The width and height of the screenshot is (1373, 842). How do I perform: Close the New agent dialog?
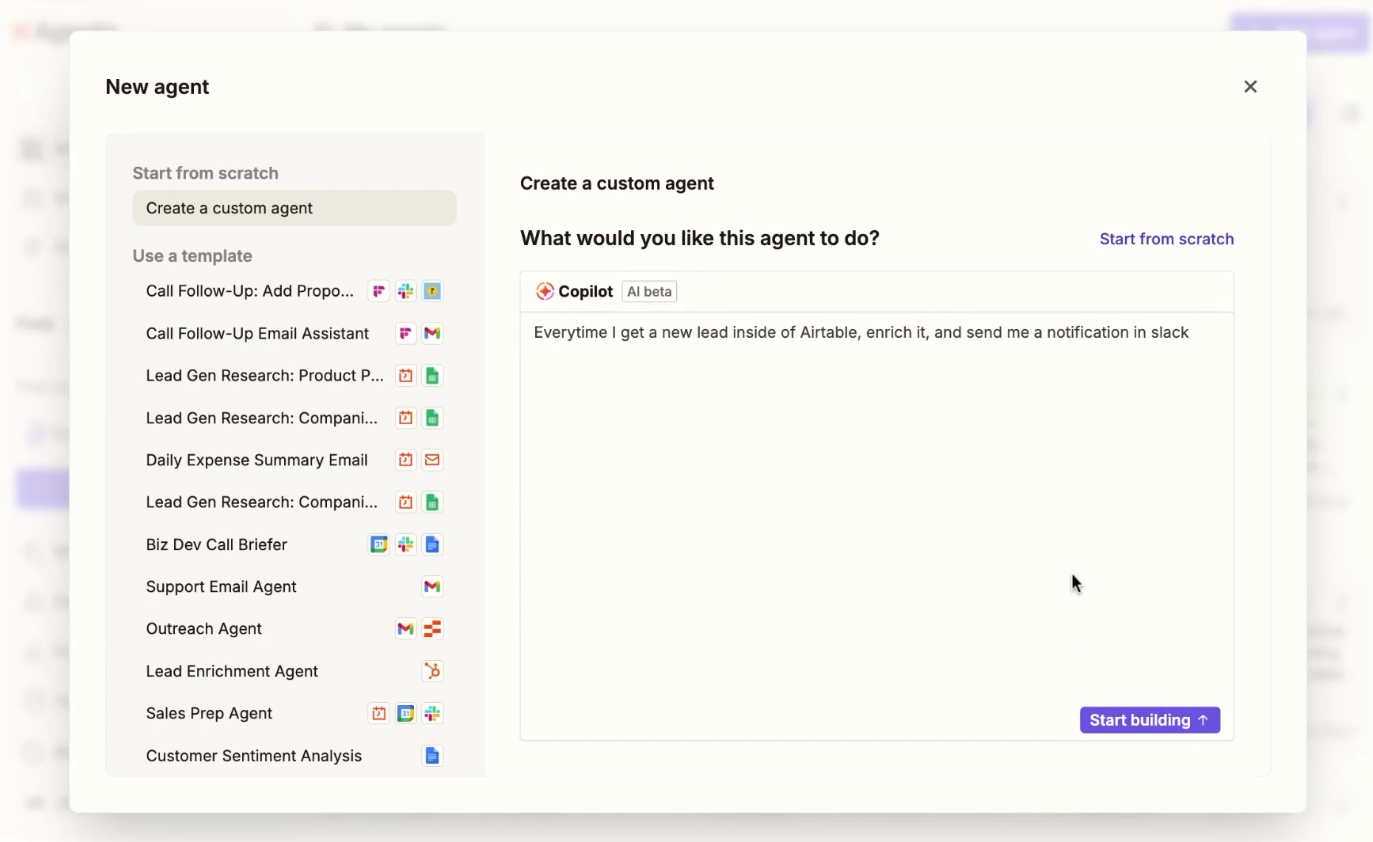1250,86
